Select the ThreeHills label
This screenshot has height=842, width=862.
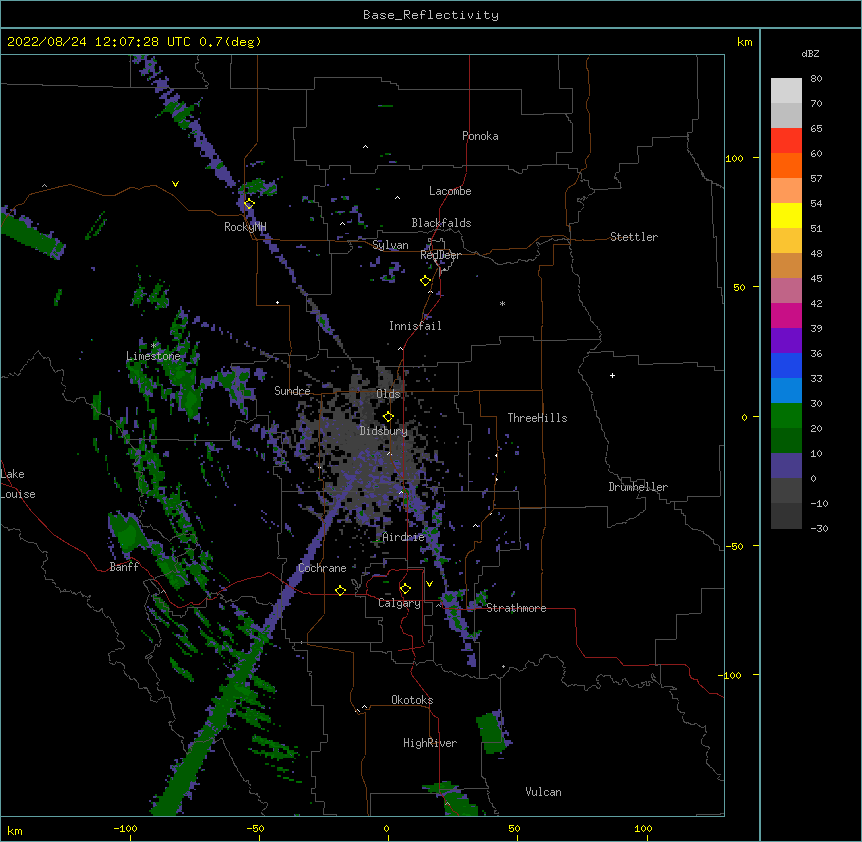537,418
